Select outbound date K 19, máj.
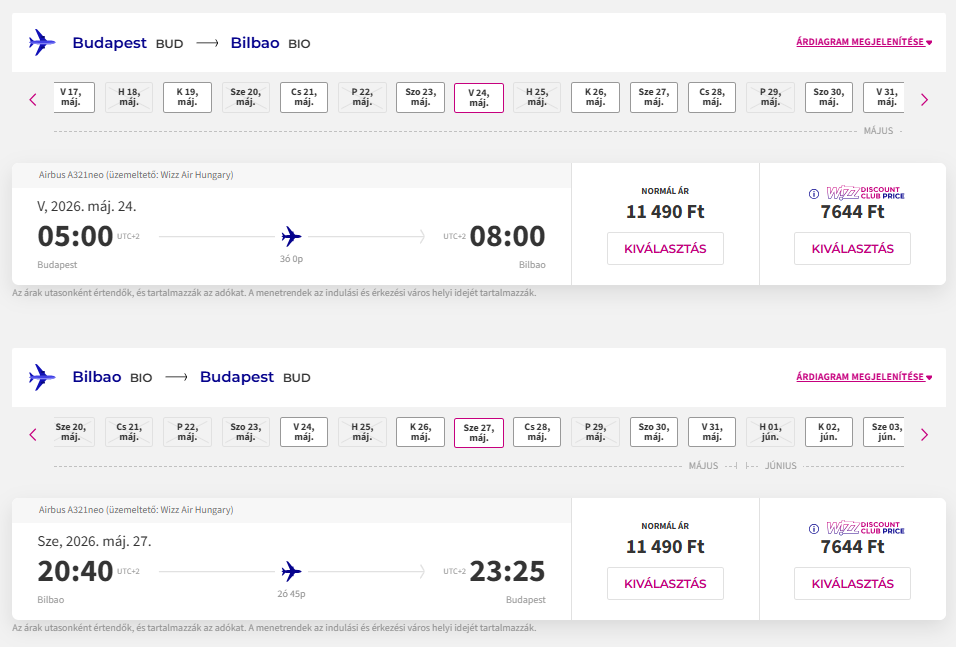Image resolution: width=956 pixels, height=647 pixels. pyautogui.click(x=187, y=97)
